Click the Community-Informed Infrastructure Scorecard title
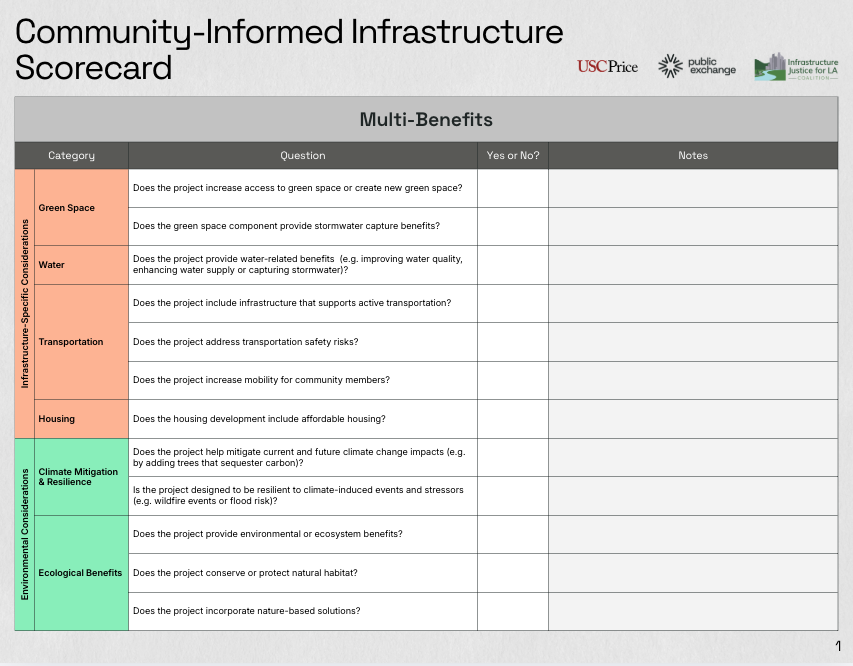 pyautogui.click(x=289, y=50)
